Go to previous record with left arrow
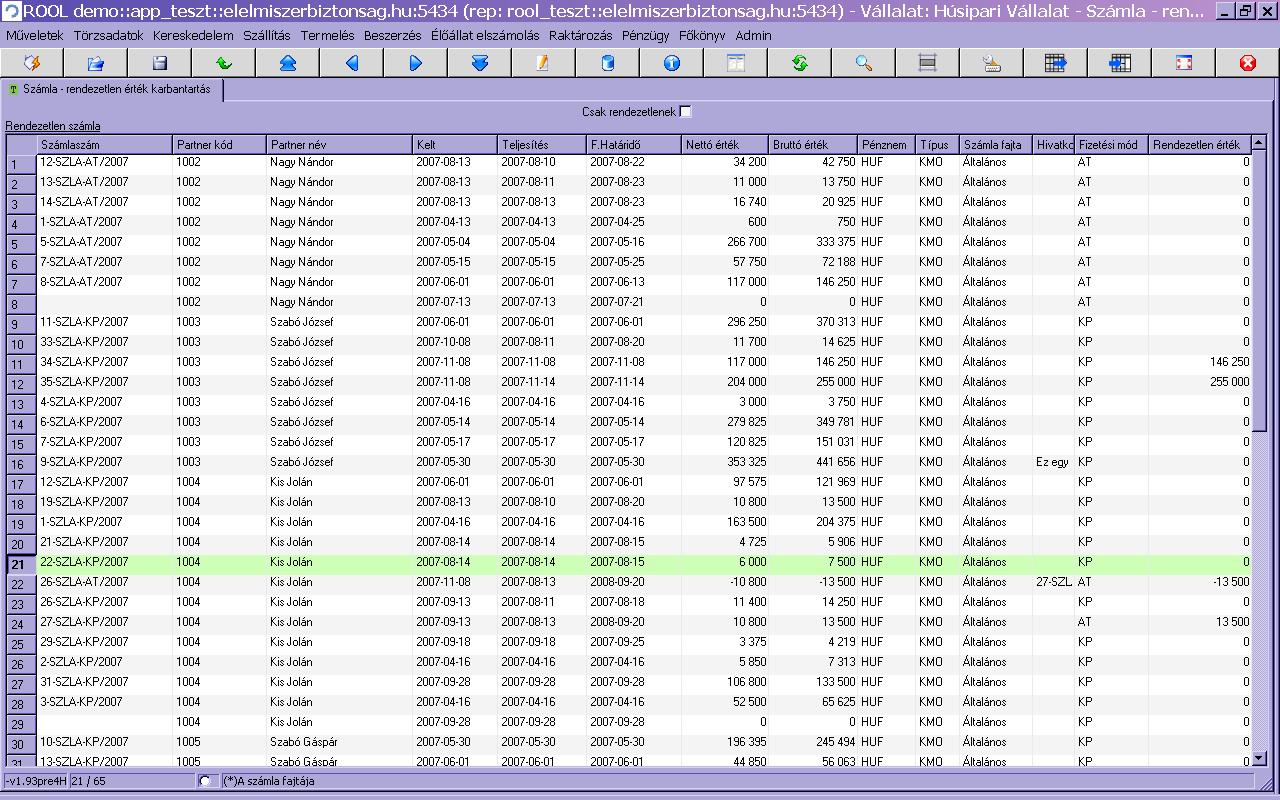Viewport: 1280px width, 800px height. tap(351, 63)
